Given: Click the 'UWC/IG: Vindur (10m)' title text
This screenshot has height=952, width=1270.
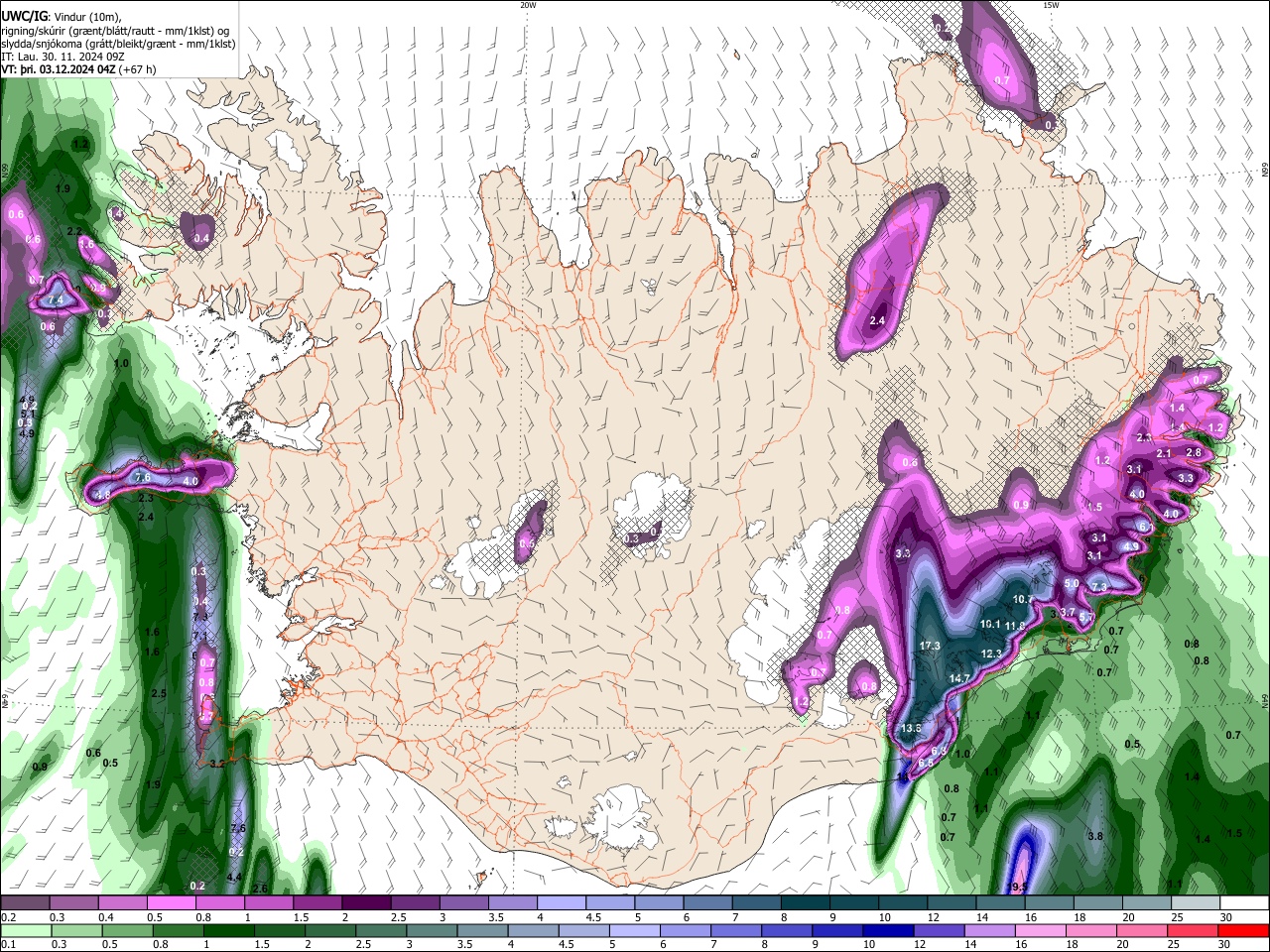Looking at the screenshot, I should [61, 16].
